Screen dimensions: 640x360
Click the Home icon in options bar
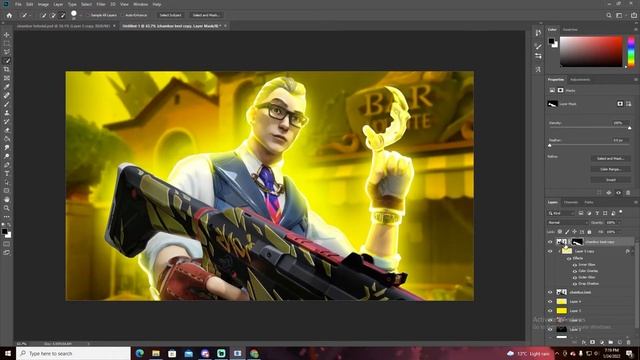tap(9, 15)
